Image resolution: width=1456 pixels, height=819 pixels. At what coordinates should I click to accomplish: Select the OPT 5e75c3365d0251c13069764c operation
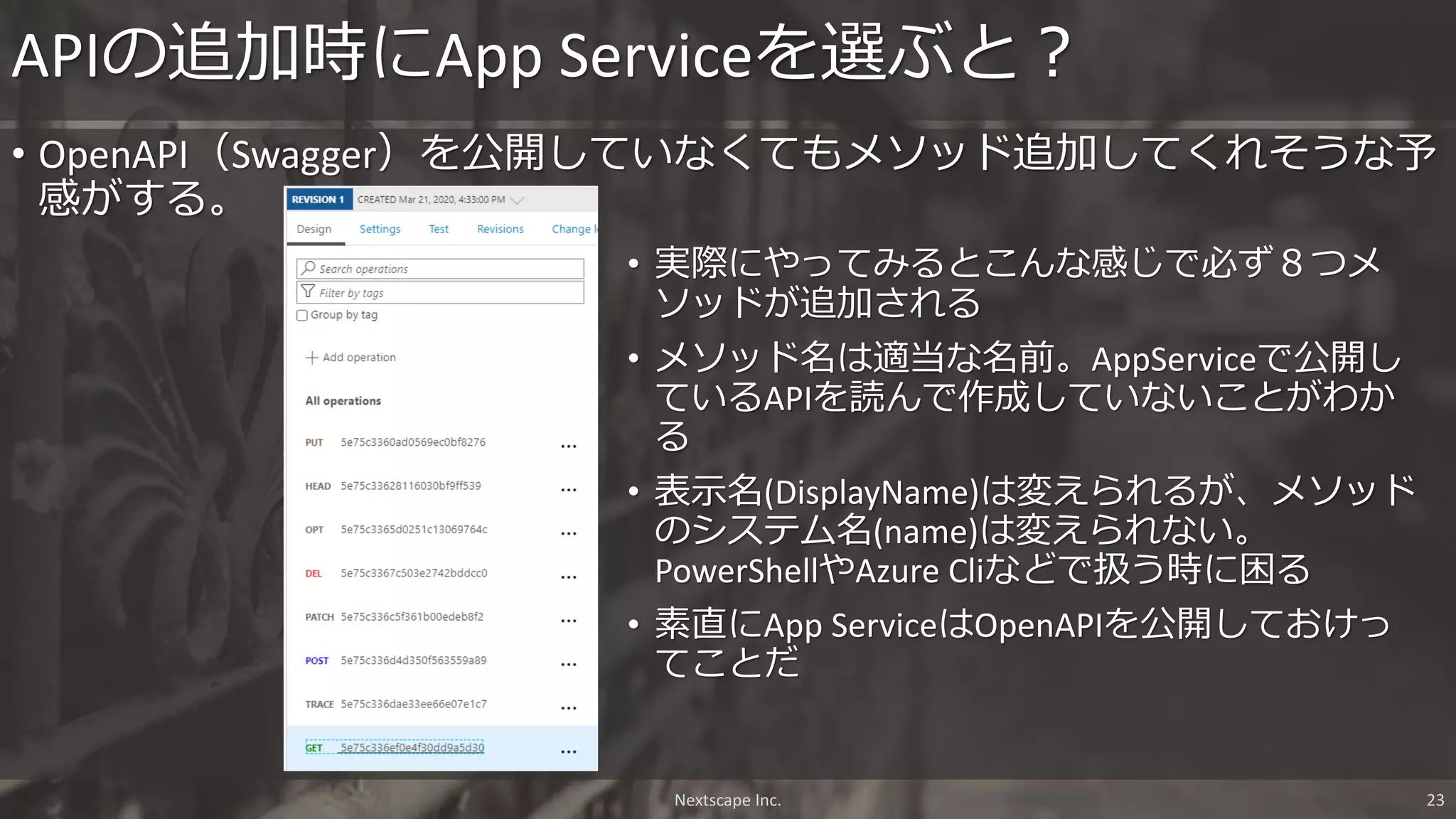441,530
